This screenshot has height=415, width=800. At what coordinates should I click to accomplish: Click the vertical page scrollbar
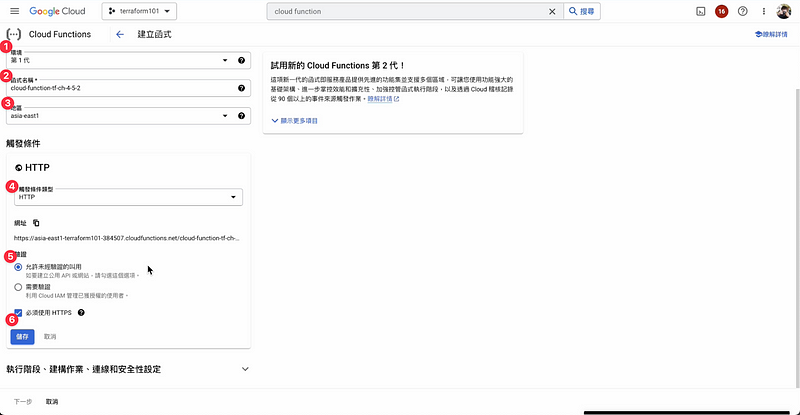pyautogui.click(x=797, y=237)
